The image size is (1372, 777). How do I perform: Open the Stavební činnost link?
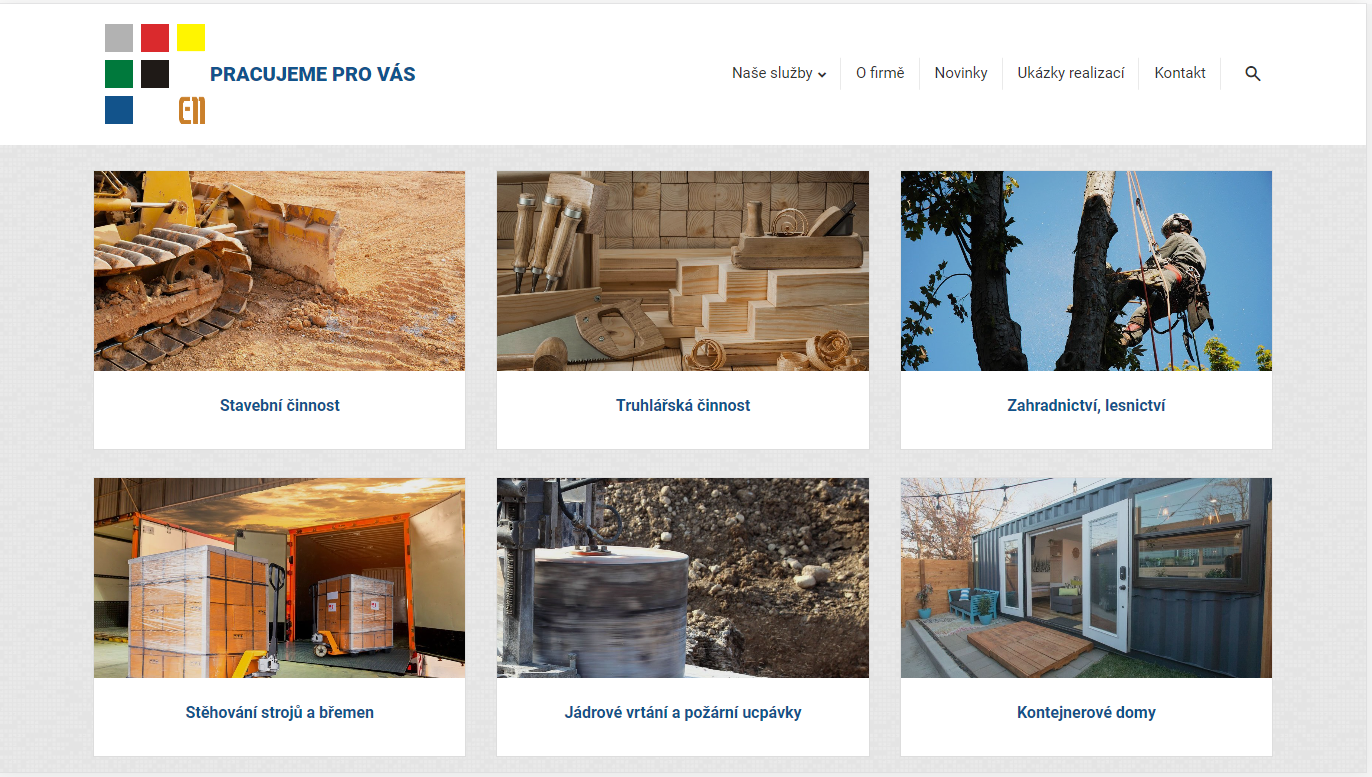280,406
